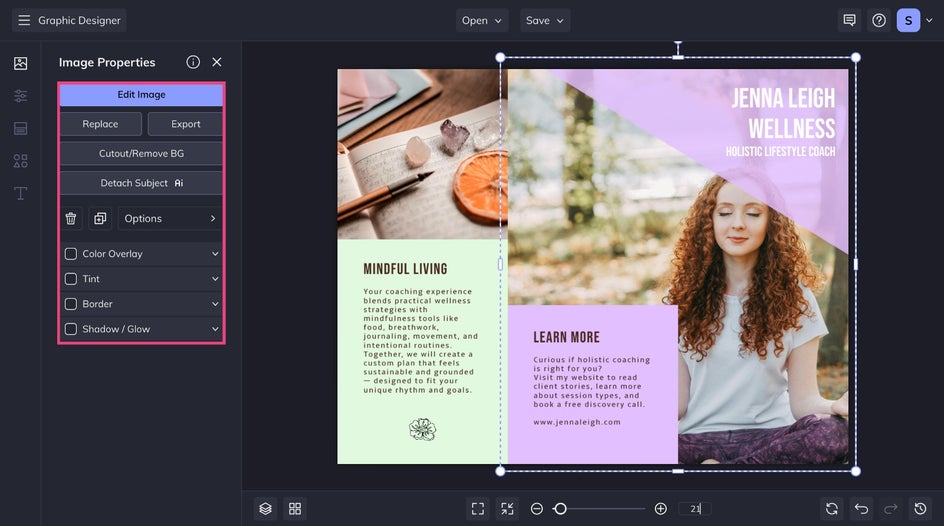The image size is (944, 526).
Task: Open the Open dropdown menu
Action: (482, 20)
